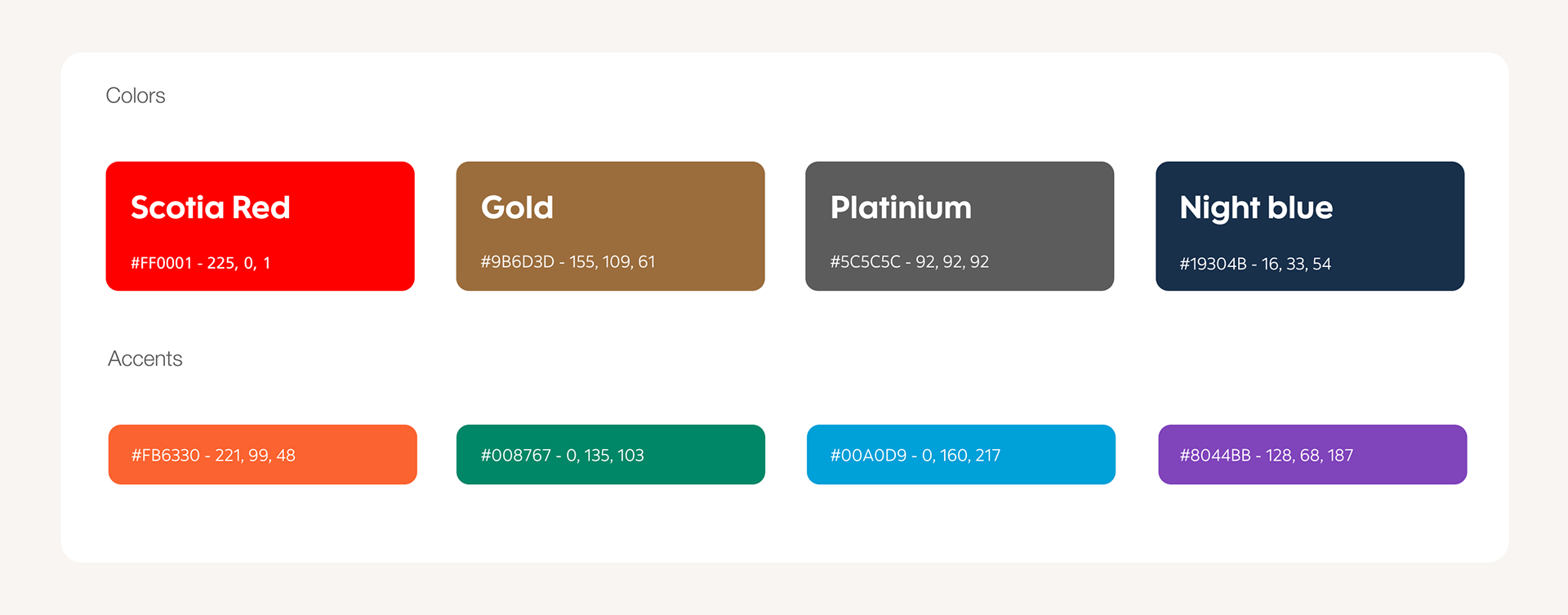Click the 'Gold' title text
The height and width of the screenshot is (615, 1568).
coord(517,207)
